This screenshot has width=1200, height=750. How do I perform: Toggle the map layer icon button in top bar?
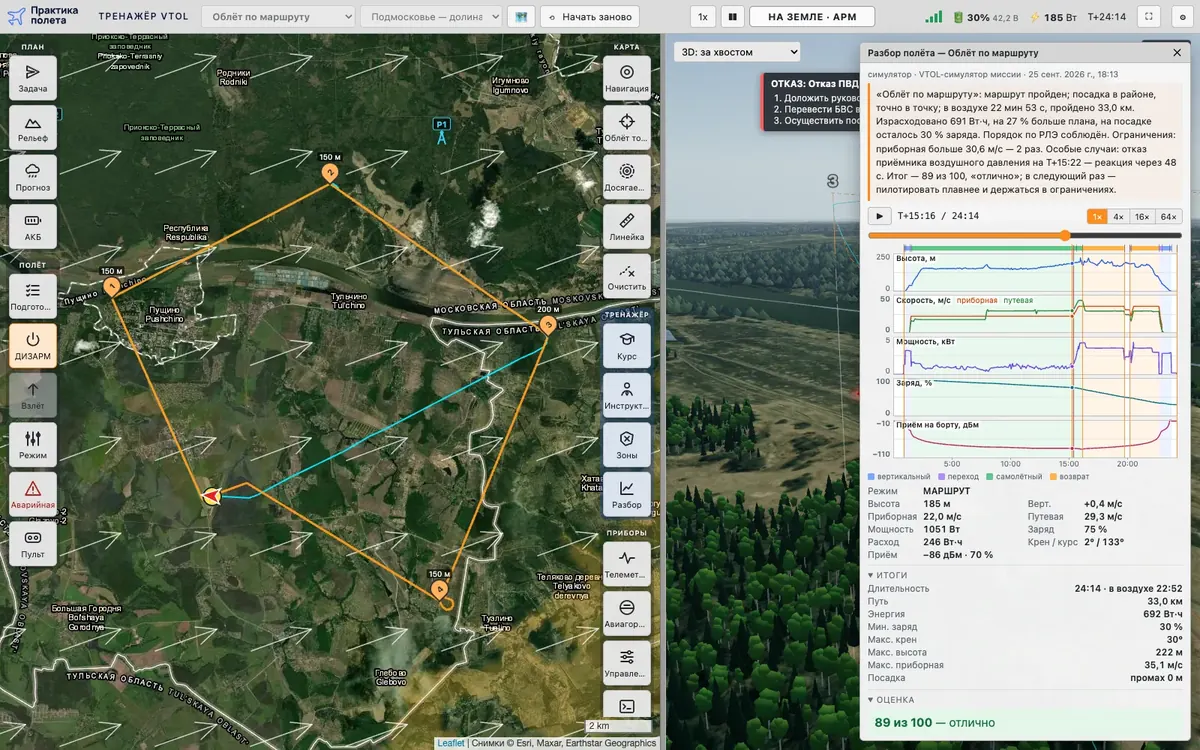tap(521, 17)
